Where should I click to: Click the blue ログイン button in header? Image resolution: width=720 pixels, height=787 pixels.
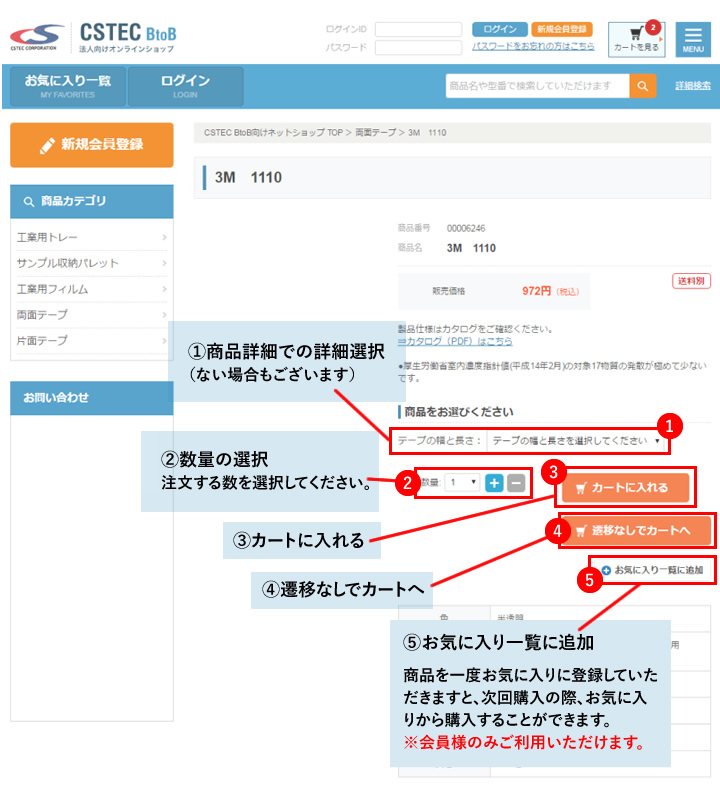(x=499, y=29)
